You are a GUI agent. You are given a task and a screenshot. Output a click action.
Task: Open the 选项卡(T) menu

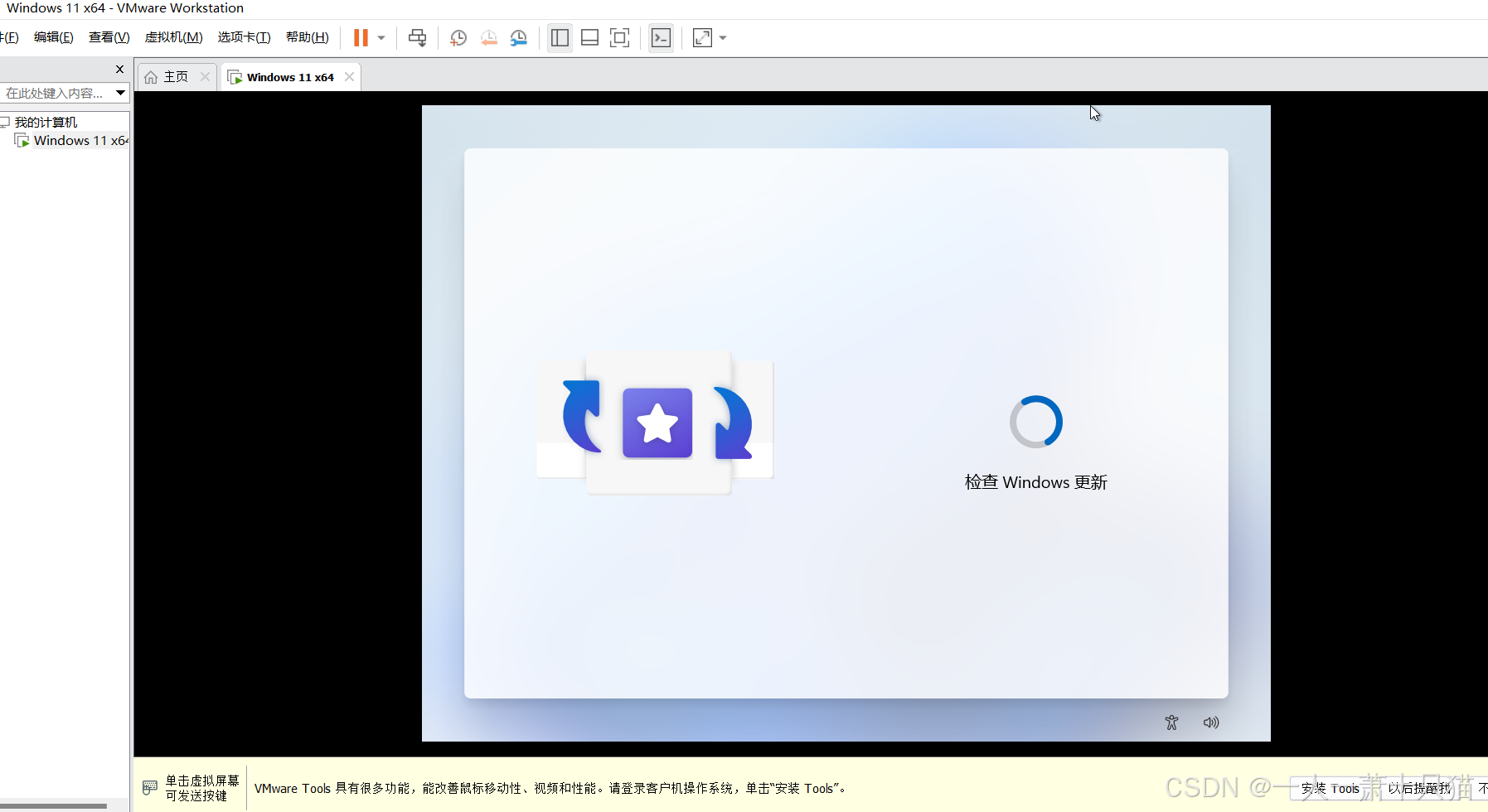(x=244, y=37)
